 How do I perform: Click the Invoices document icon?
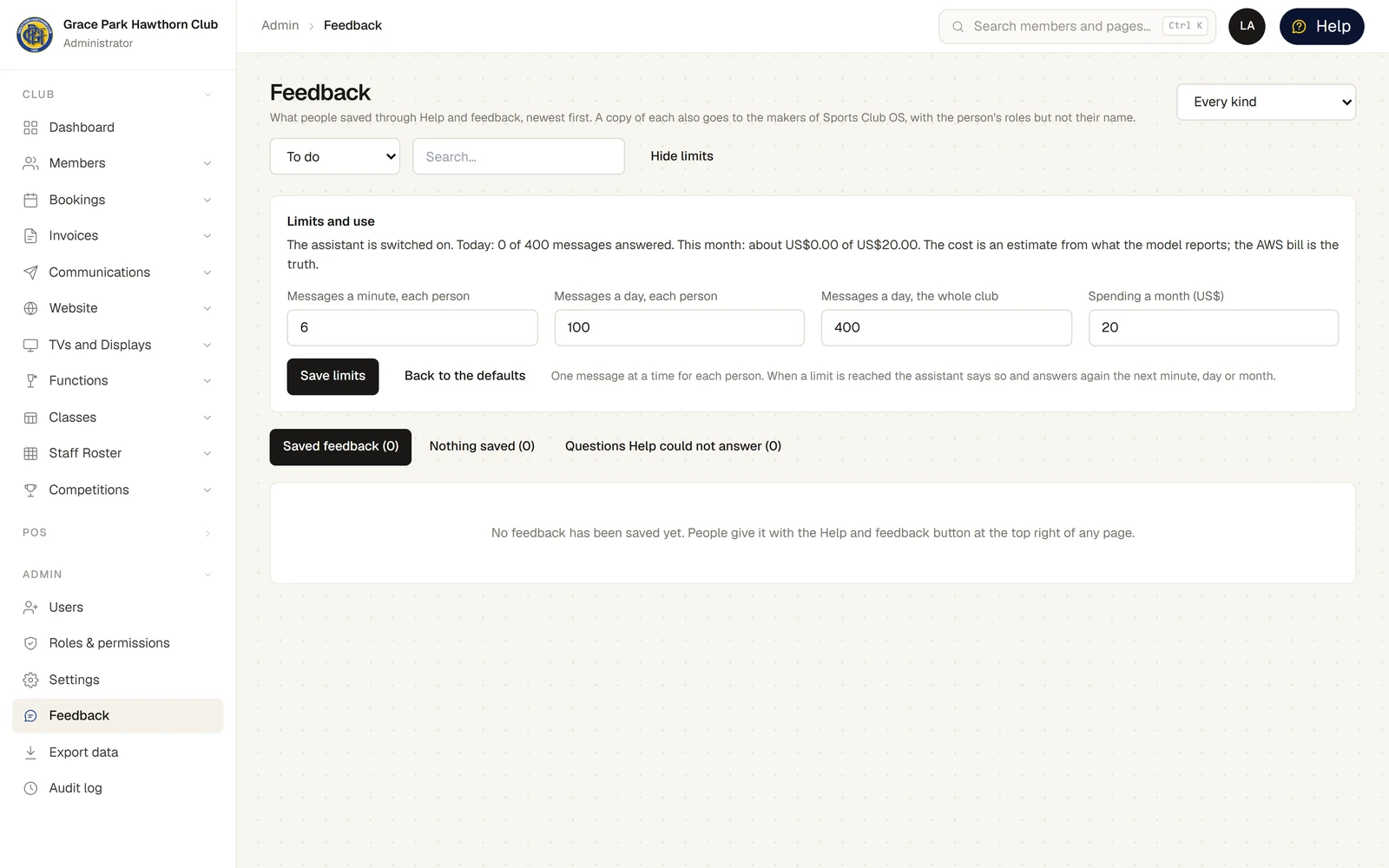(x=30, y=236)
